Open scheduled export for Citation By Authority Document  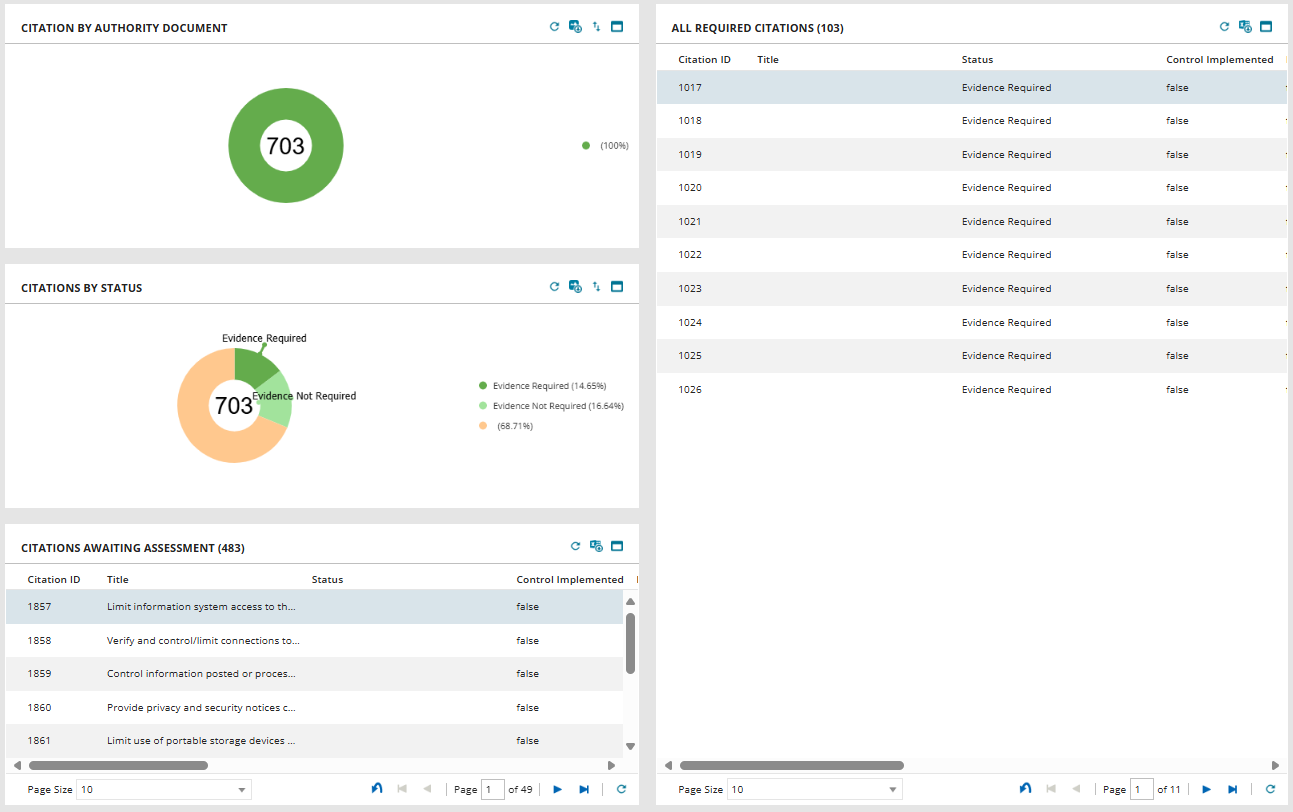coord(575,26)
